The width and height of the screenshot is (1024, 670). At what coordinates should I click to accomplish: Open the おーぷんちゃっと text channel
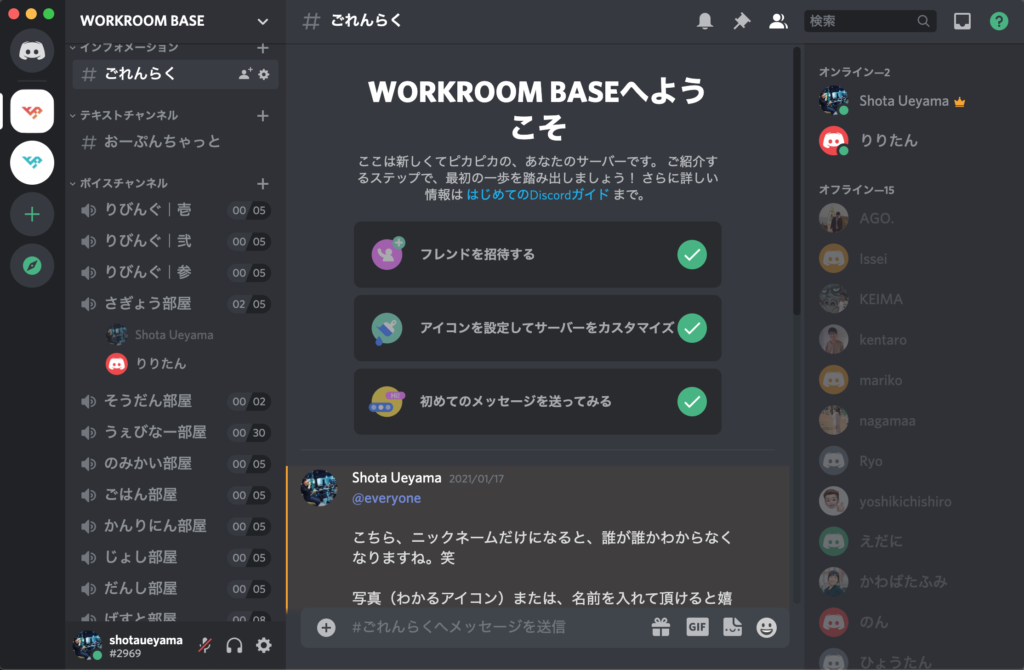point(176,142)
